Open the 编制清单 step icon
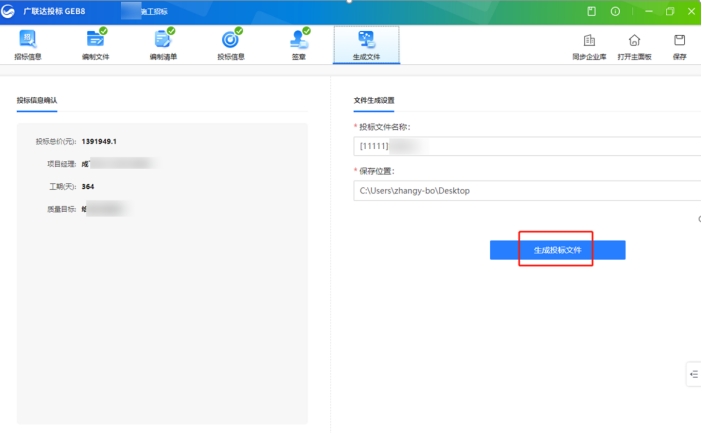702x433 pixels. [163, 45]
